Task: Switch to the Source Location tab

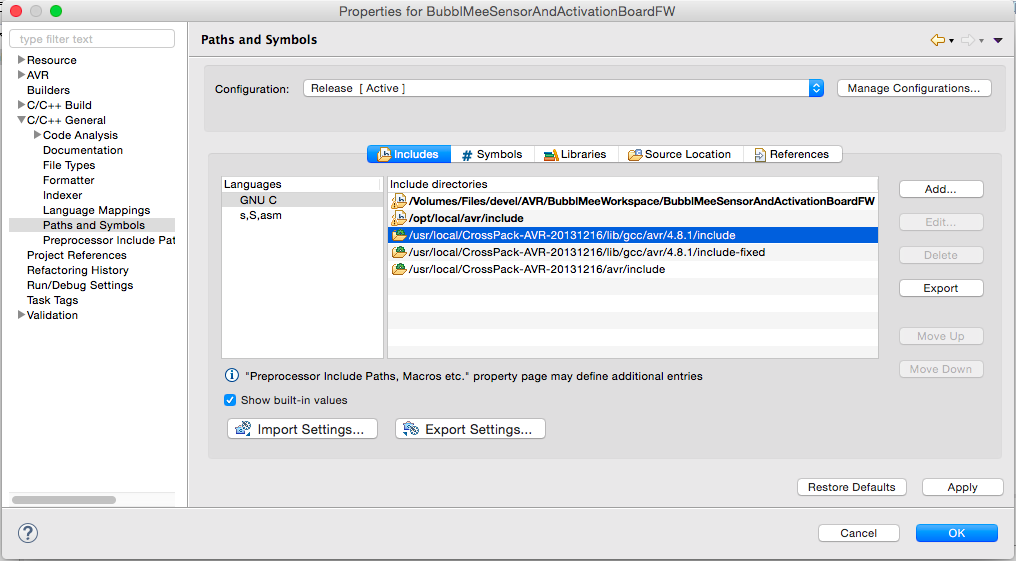Action: click(679, 154)
